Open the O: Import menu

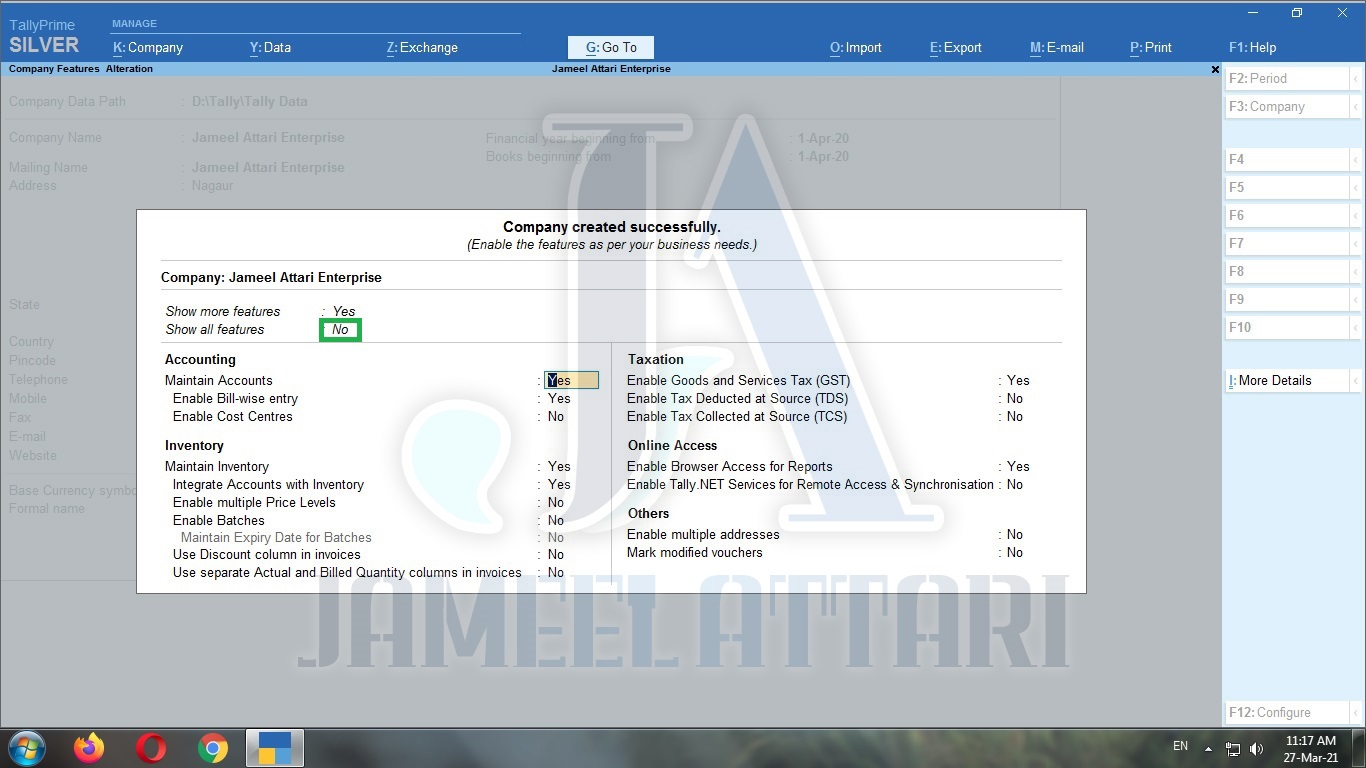(856, 47)
